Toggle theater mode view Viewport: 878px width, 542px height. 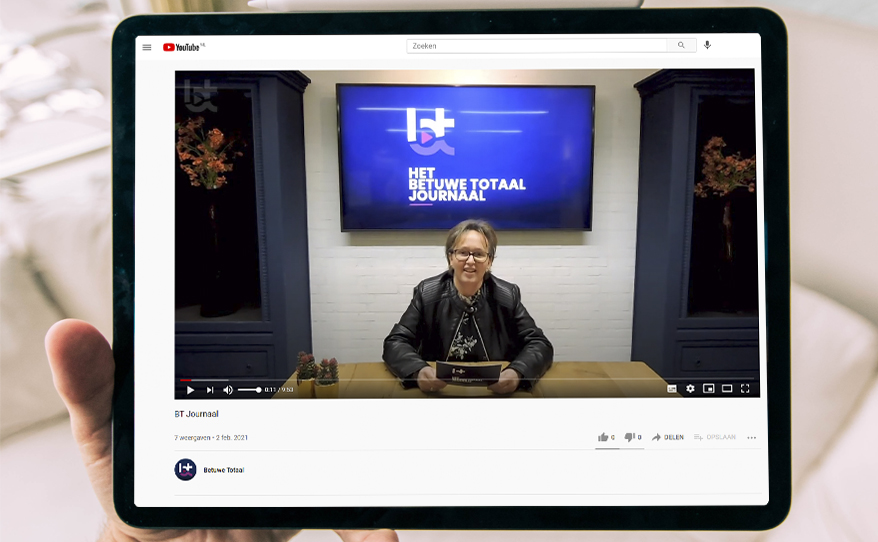click(727, 389)
